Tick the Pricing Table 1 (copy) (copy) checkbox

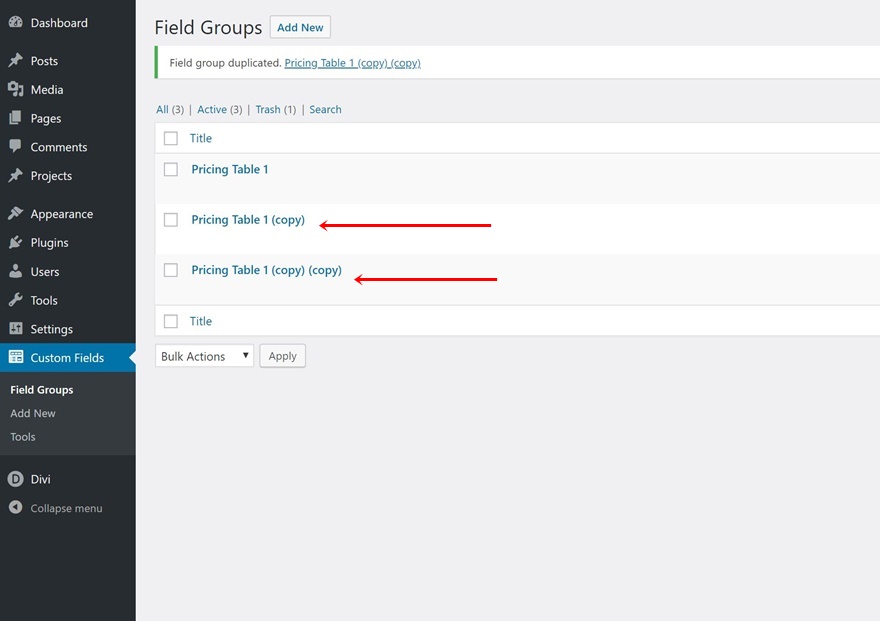pos(171,270)
